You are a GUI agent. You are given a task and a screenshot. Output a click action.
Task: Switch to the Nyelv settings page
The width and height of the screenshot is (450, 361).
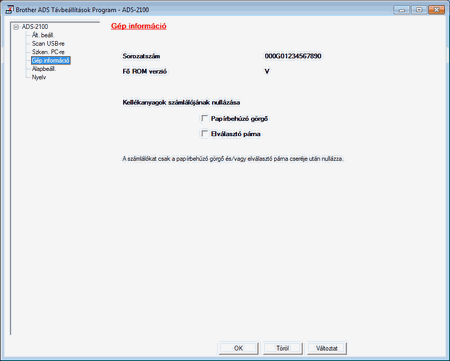(x=39, y=77)
